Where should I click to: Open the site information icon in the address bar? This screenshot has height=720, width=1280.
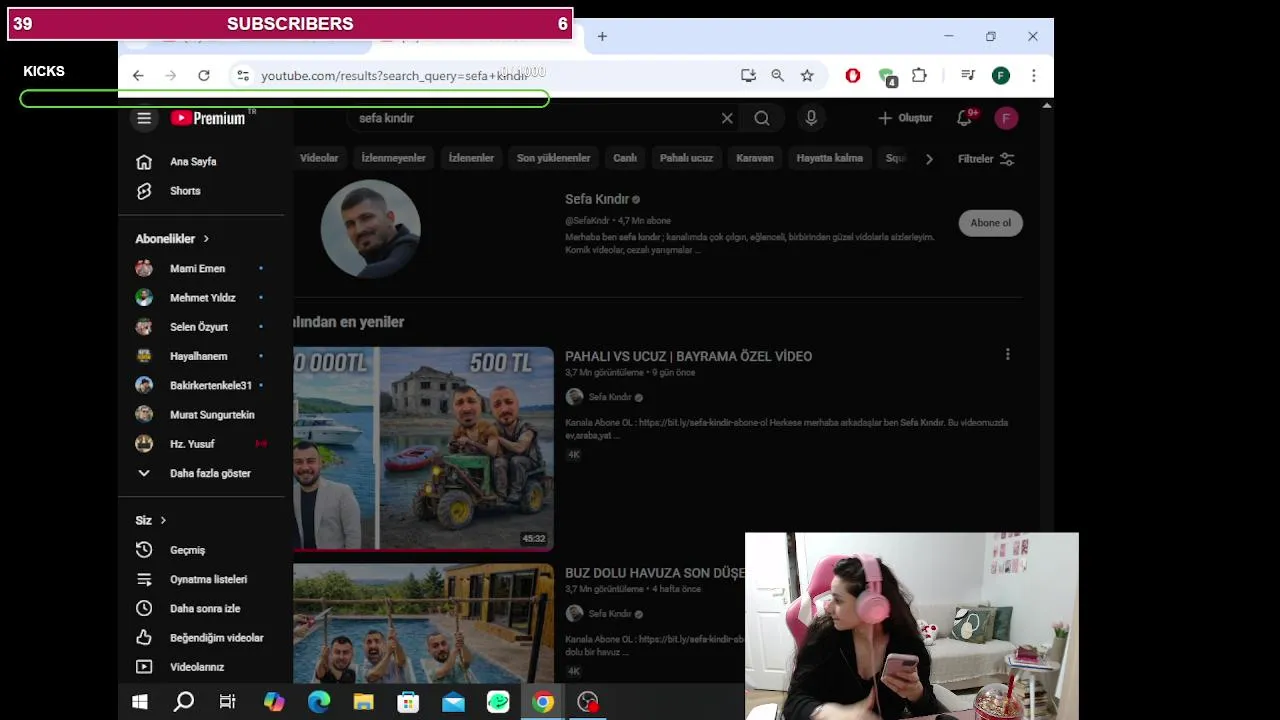(x=242, y=76)
